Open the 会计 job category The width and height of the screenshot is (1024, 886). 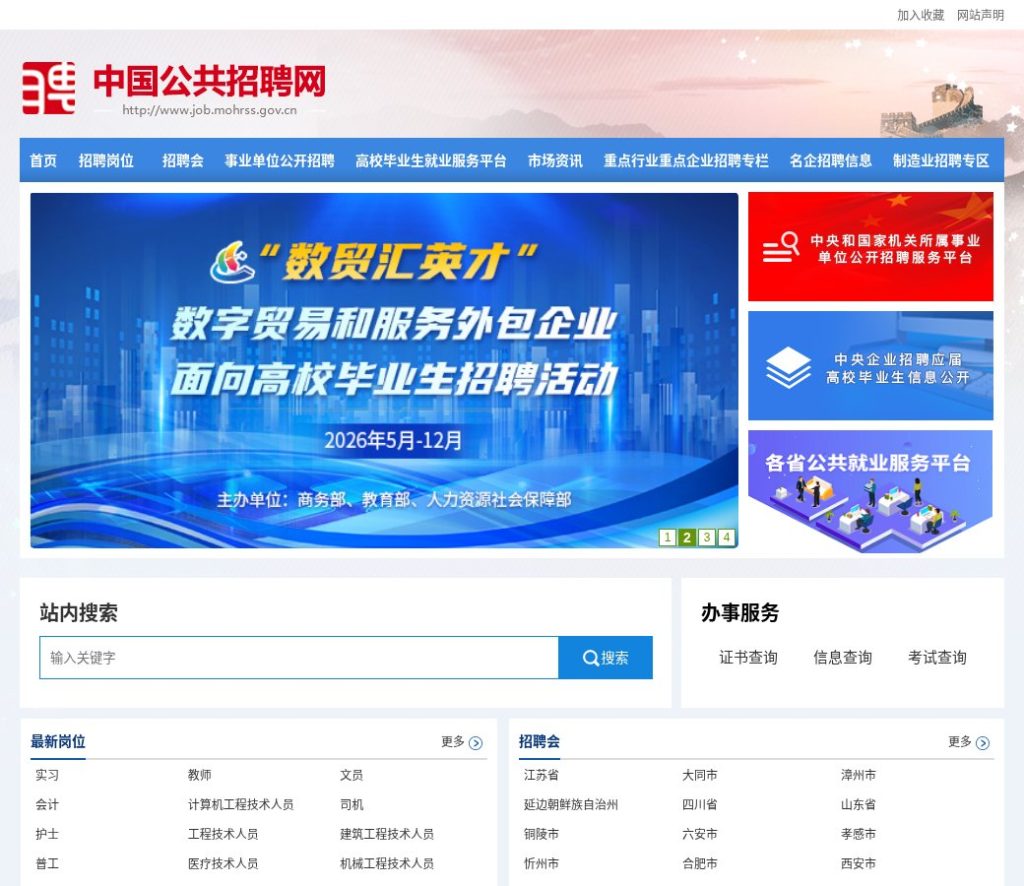[47, 804]
